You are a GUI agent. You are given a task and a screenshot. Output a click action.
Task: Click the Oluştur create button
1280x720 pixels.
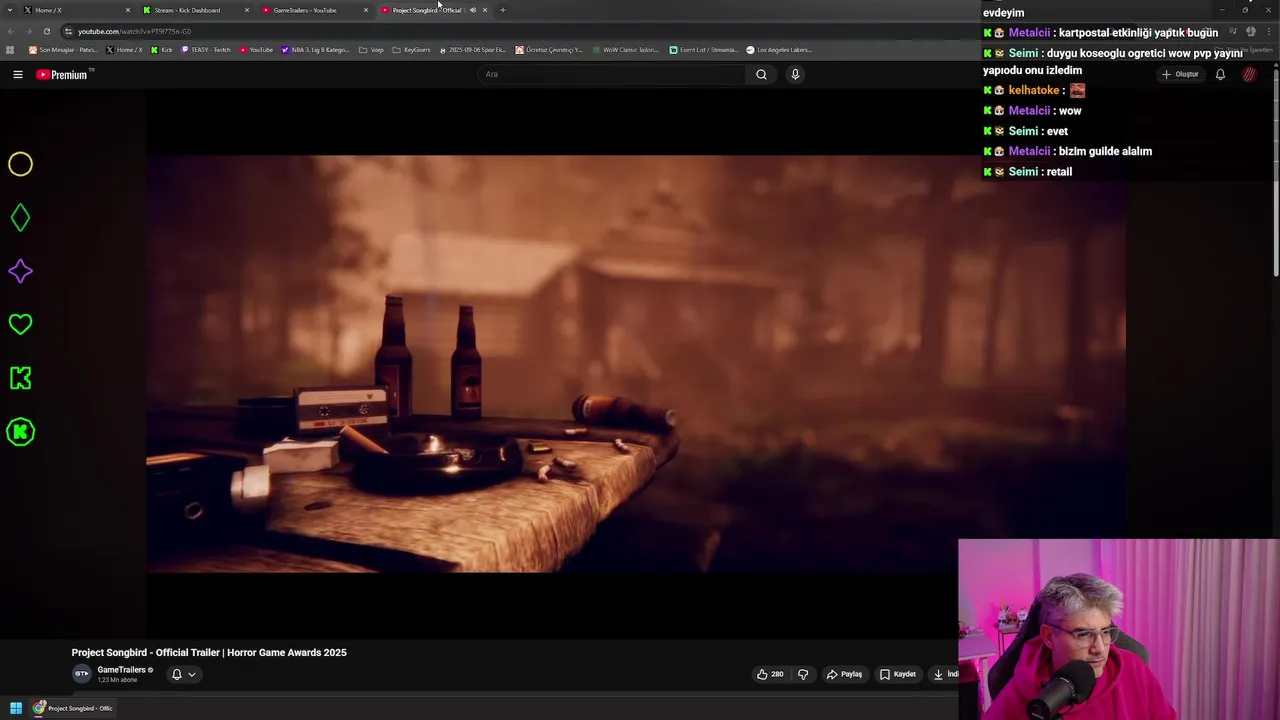(x=1180, y=74)
